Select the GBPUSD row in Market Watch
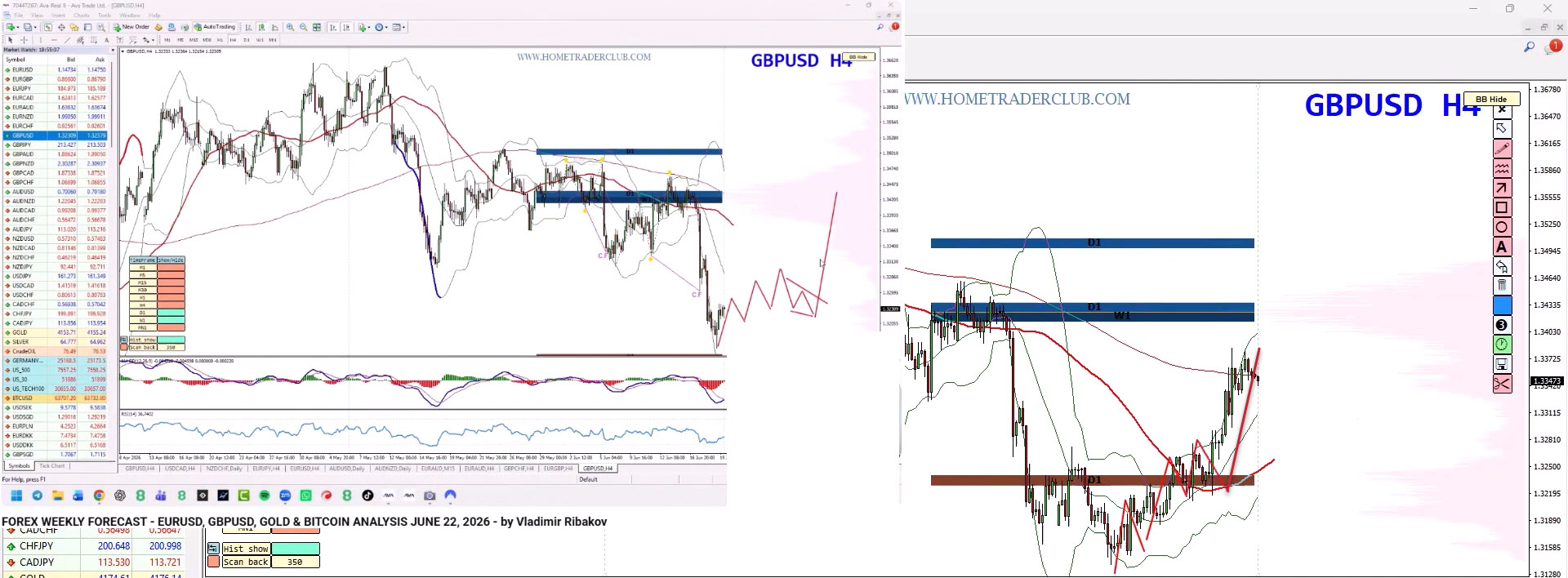 point(56,136)
